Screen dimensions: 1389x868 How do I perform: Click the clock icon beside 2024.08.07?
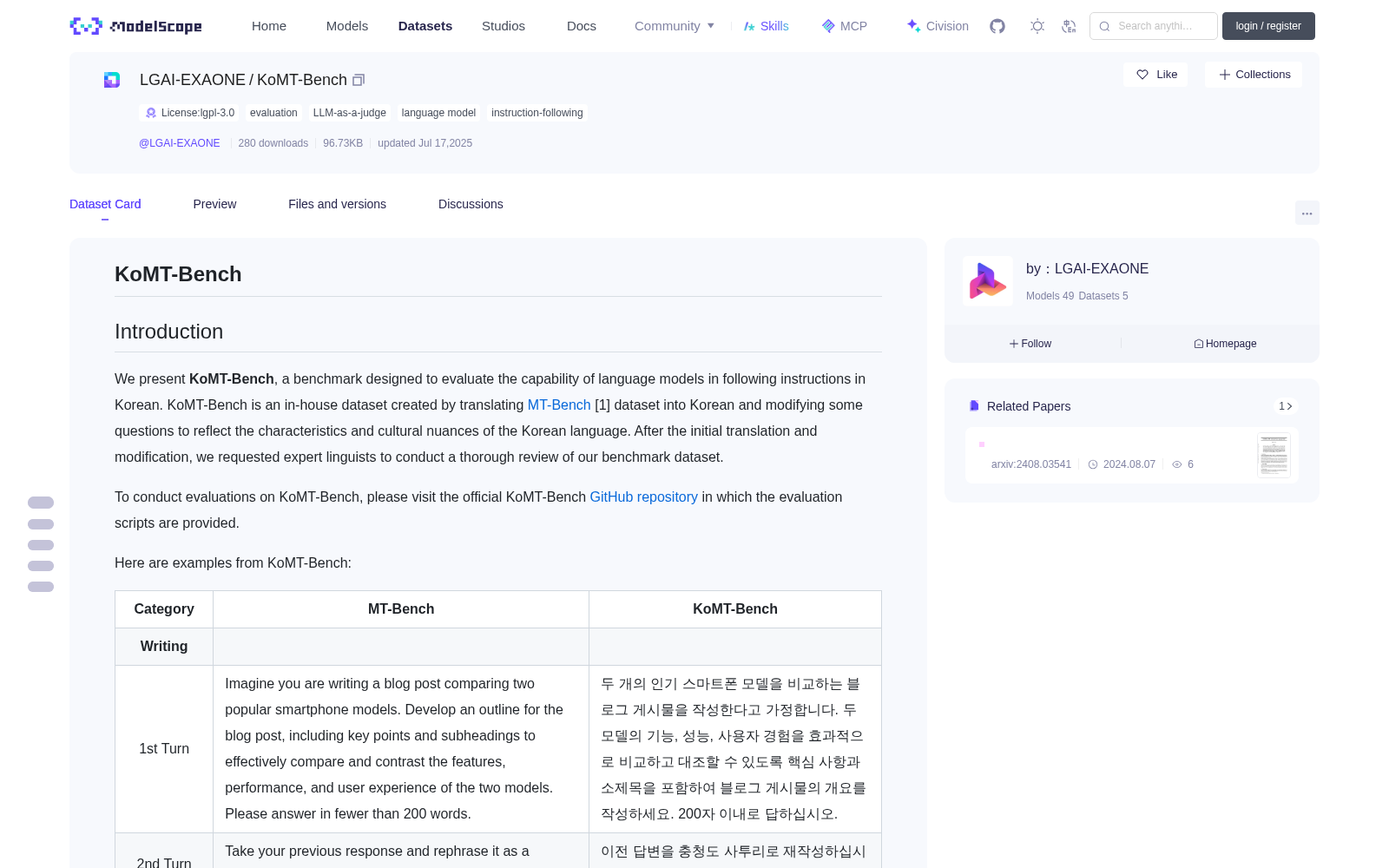(1093, 464)
